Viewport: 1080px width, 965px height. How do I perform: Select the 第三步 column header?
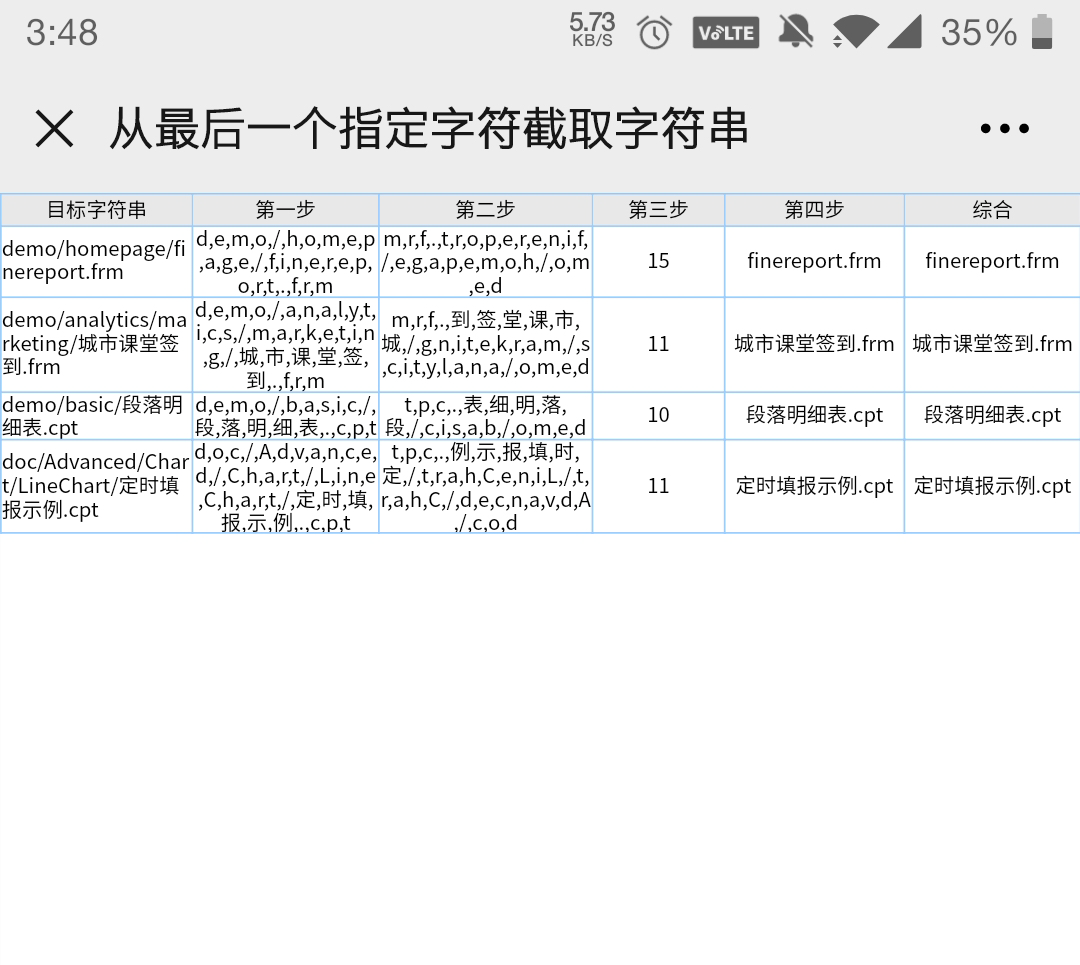(658, 210)
